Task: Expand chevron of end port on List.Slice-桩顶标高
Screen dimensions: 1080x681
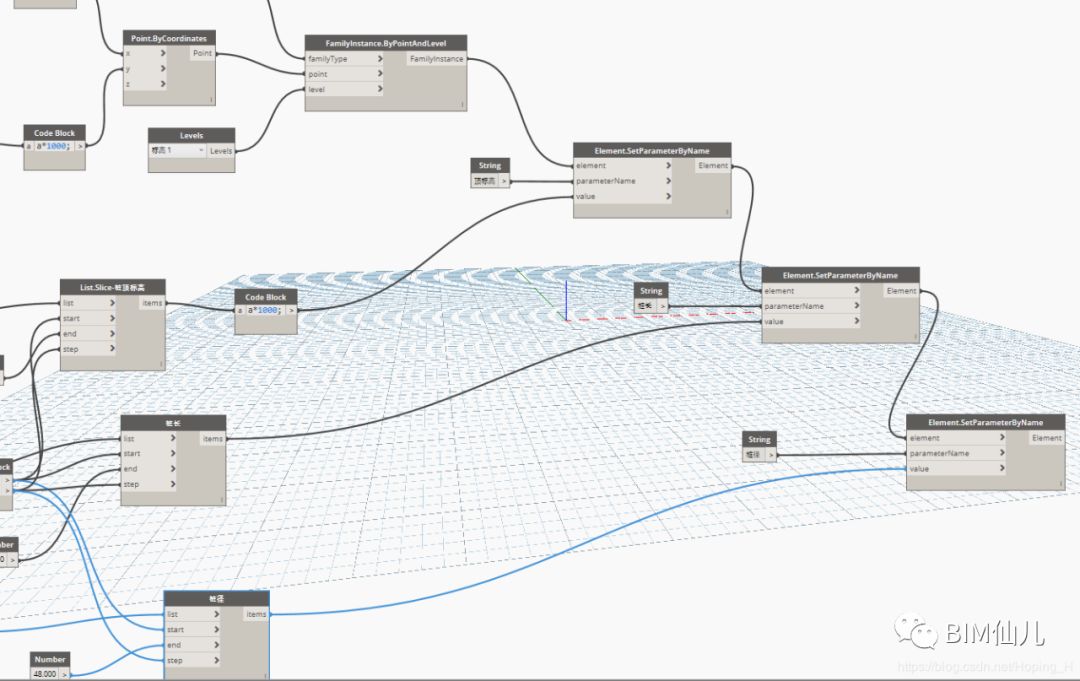Action: pos(112,333)
